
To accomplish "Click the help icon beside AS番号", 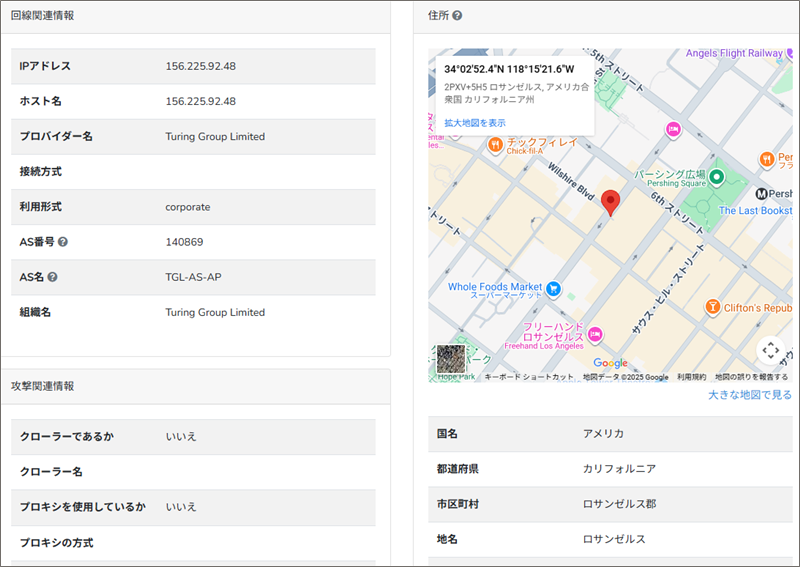I will [63, 242].
